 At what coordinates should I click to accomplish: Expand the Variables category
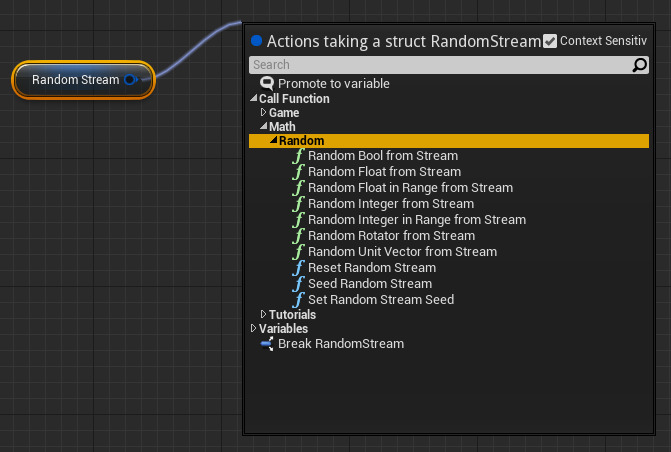click(x=253, y=328)
